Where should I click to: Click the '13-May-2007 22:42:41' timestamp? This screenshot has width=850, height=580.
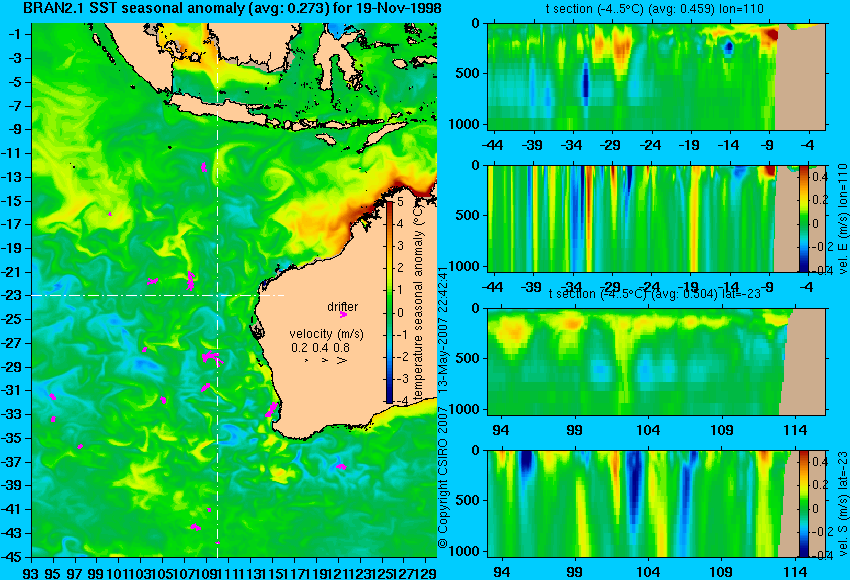point(442,330)
